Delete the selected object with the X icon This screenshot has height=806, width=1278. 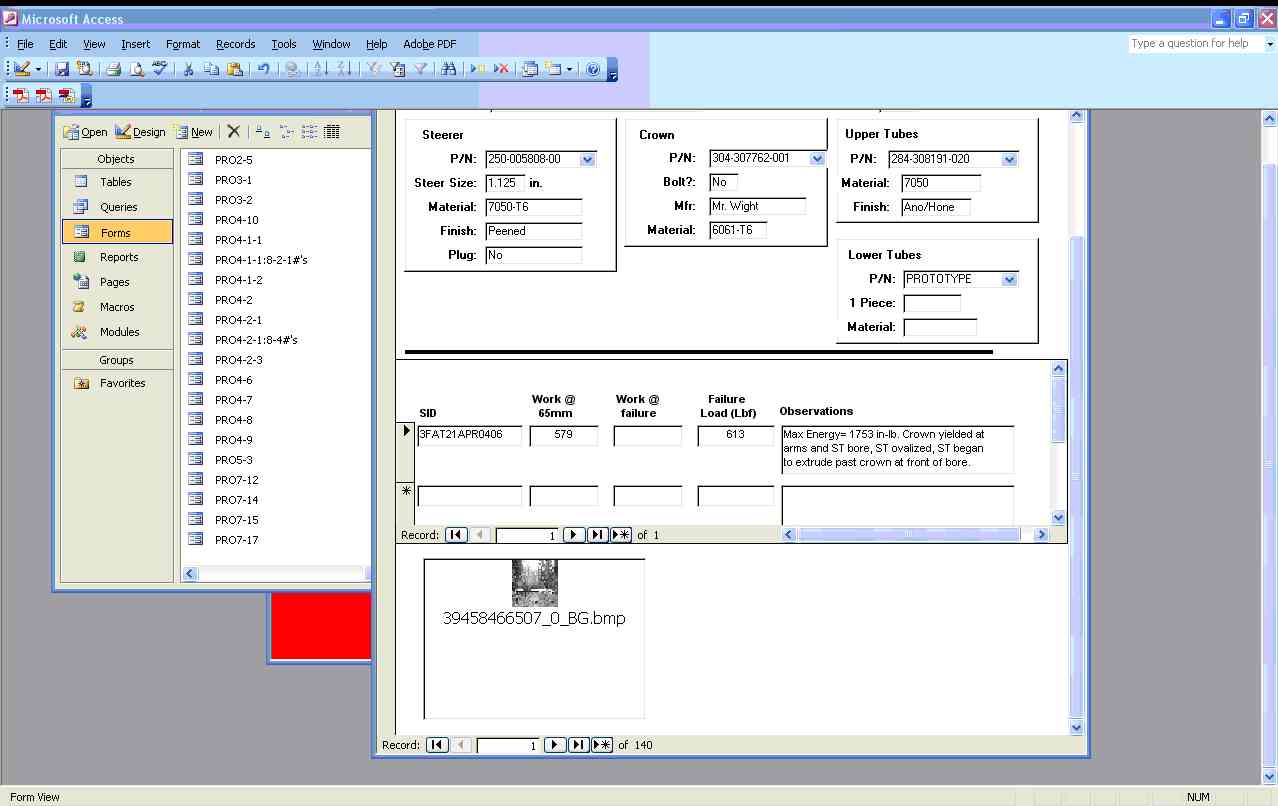click(x=234, y=132)
